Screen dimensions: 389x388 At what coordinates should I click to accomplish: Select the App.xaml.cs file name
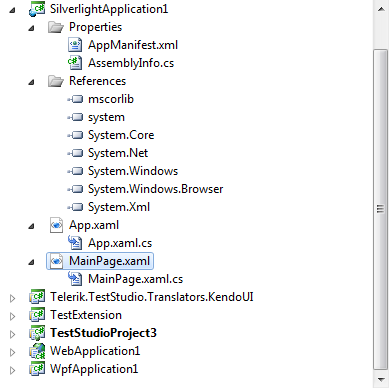click(120, 243)
